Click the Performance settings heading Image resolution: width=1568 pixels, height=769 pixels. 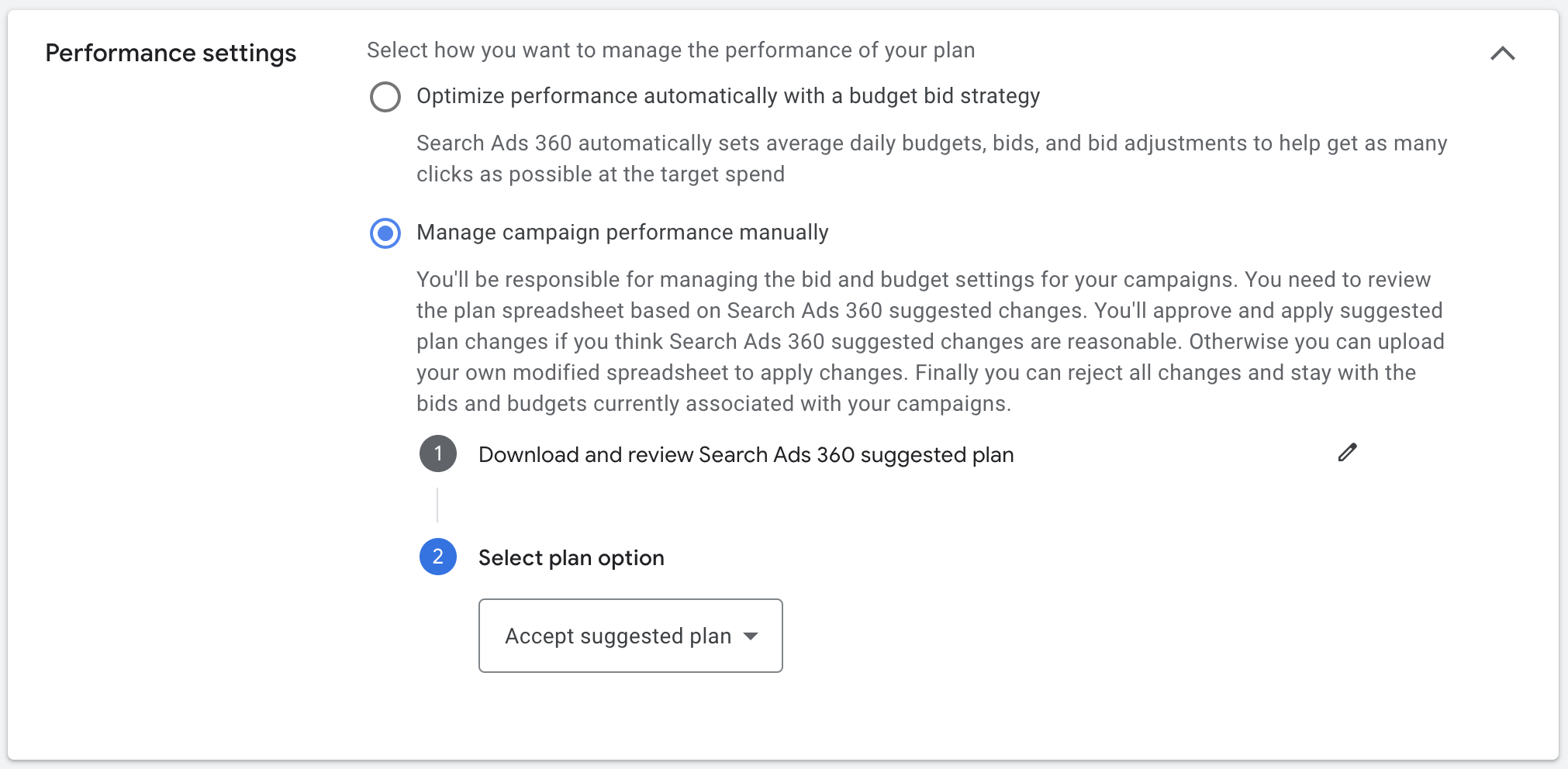pyautogui.click(x=171, y=53)
